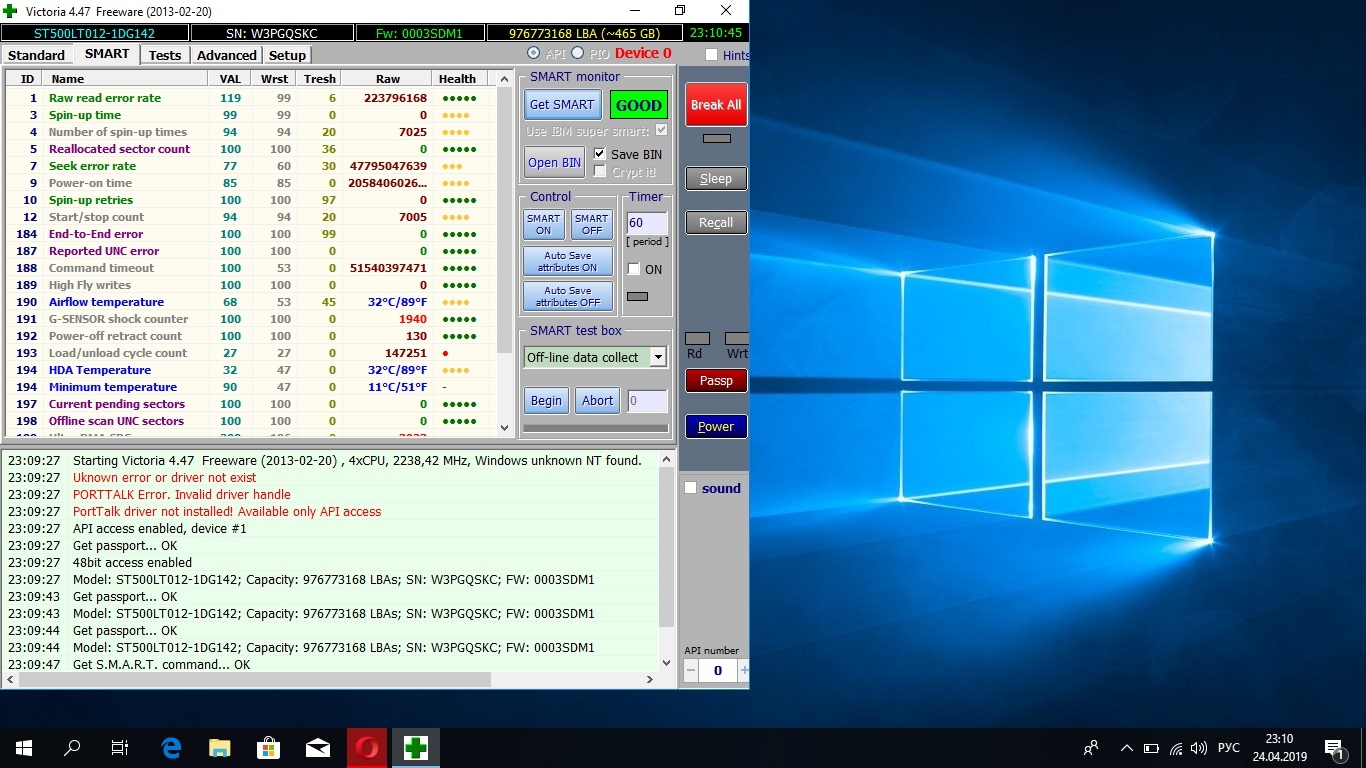Click the Recall button
The image size is (1366, 768).
(x=716, y=223)
